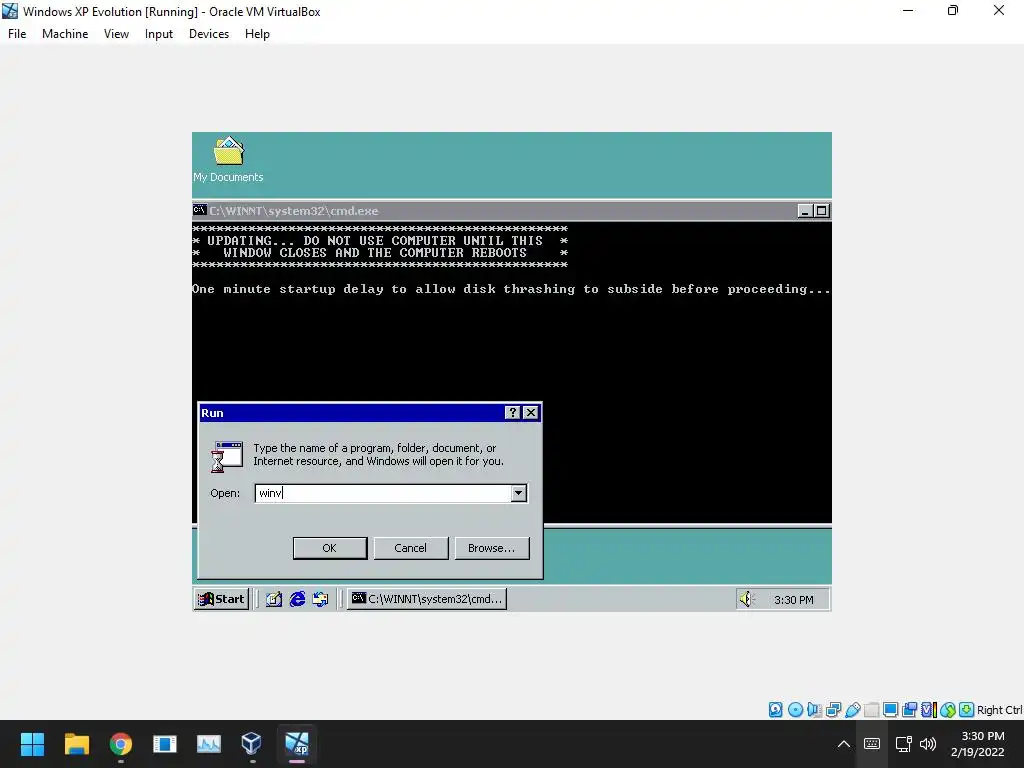The image size is (1024, 768).
Task: Click the host network tray icon
Action: coord(904,744)
